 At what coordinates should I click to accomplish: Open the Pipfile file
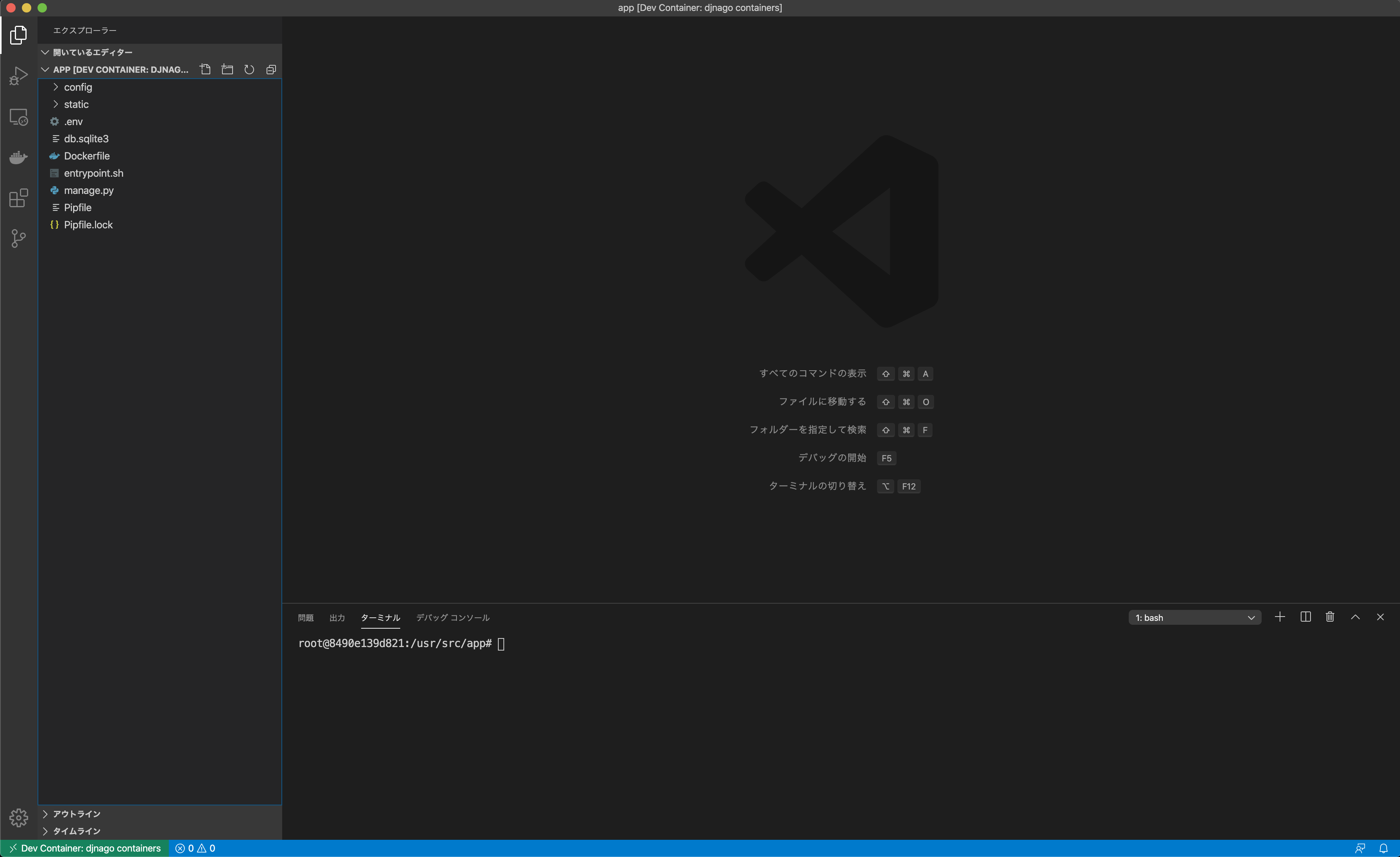pos(159,208)
